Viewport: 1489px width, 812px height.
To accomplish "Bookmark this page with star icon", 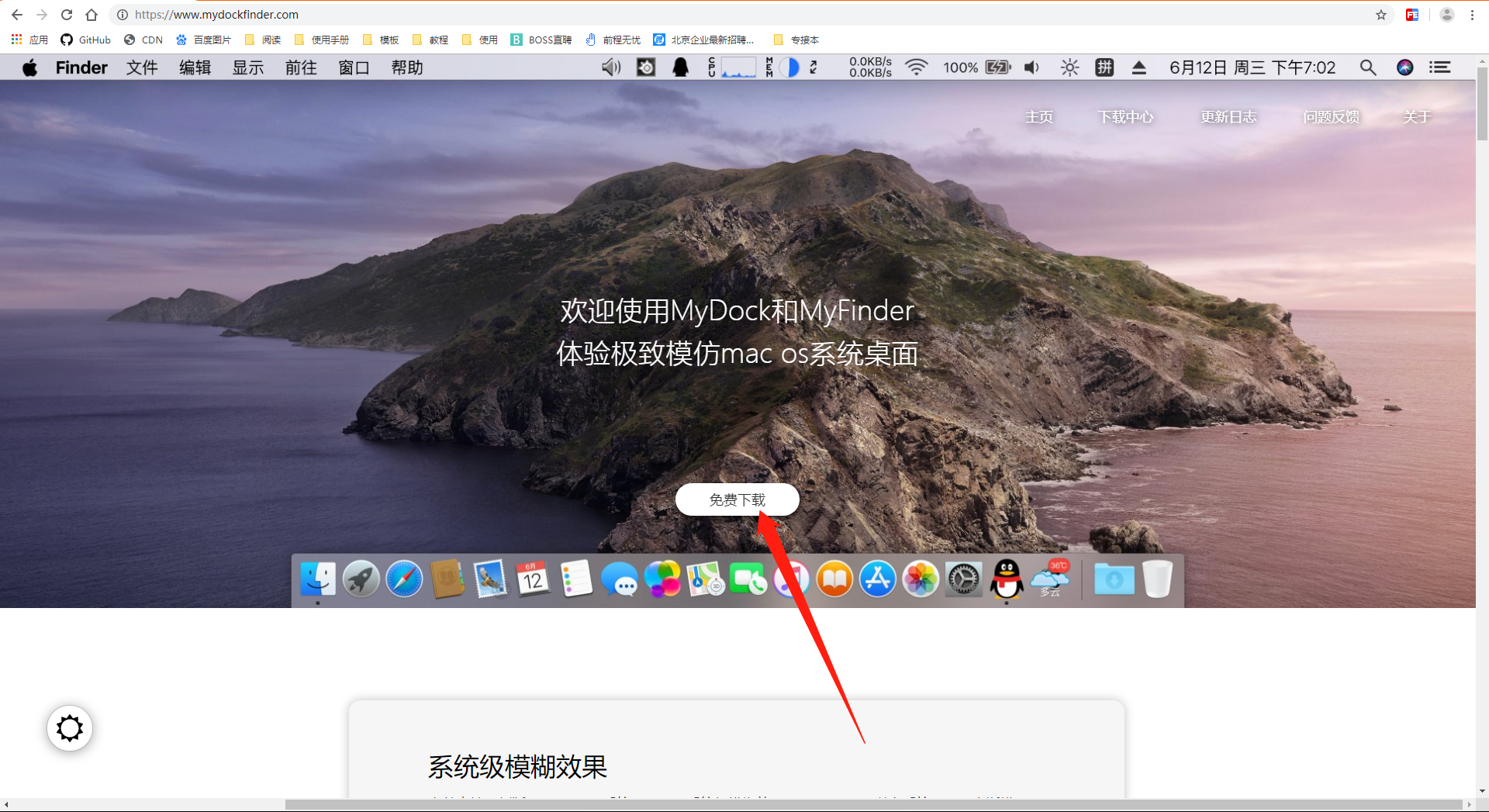I will pos(1381,15).
